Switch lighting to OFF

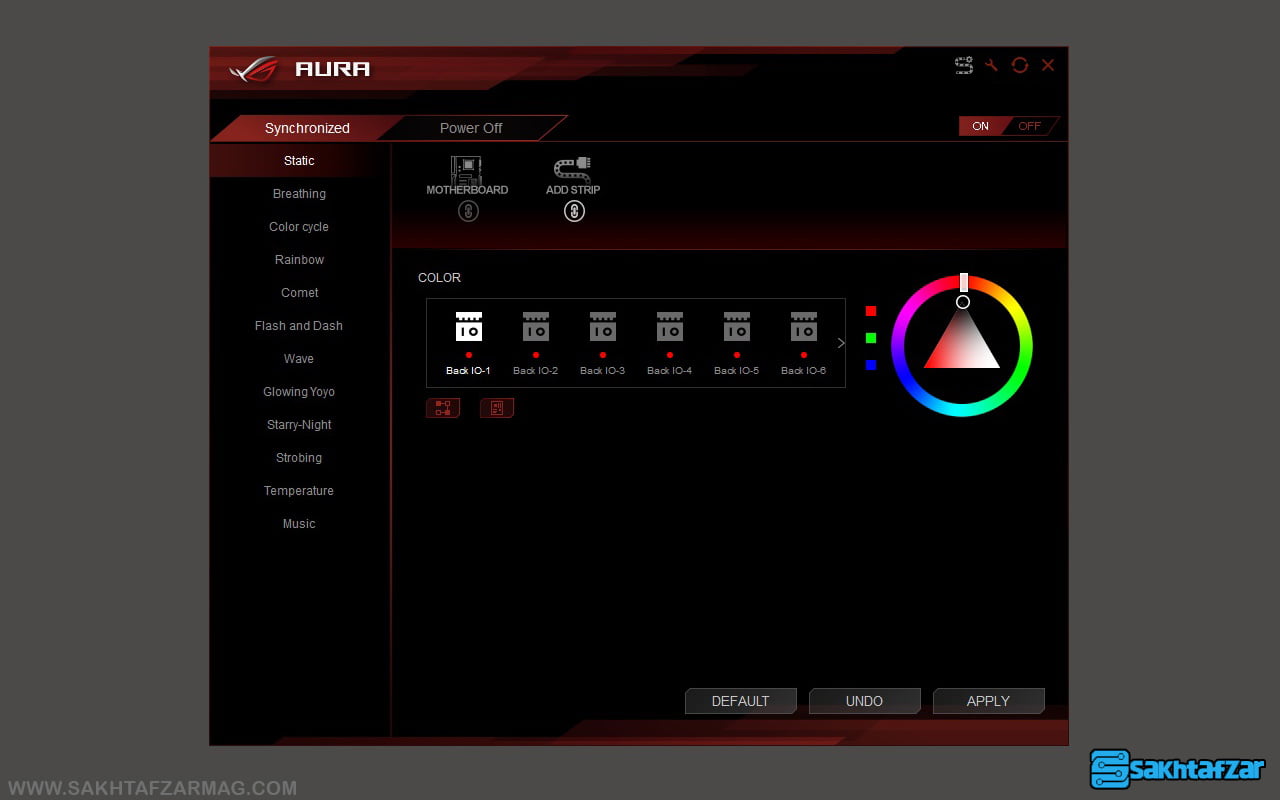tap(1029, 126)
